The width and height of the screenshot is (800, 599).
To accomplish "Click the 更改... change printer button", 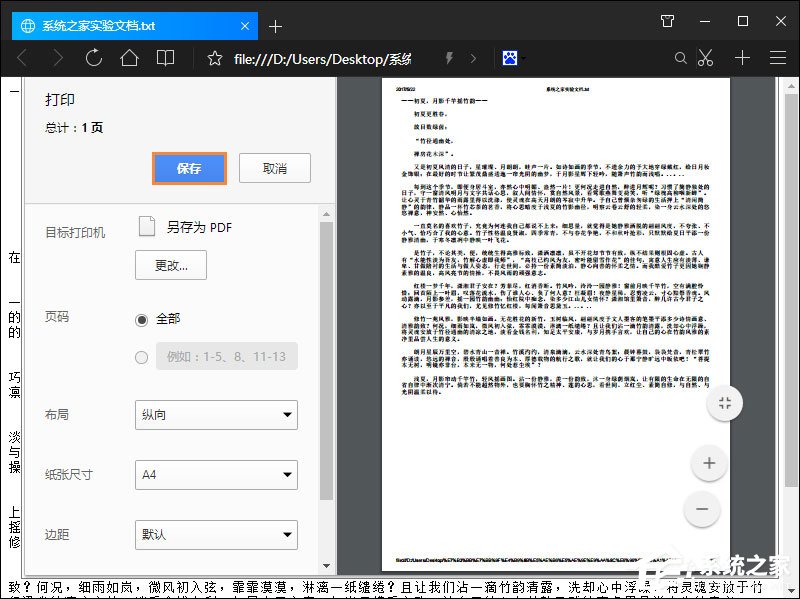I will pos(171,265).
